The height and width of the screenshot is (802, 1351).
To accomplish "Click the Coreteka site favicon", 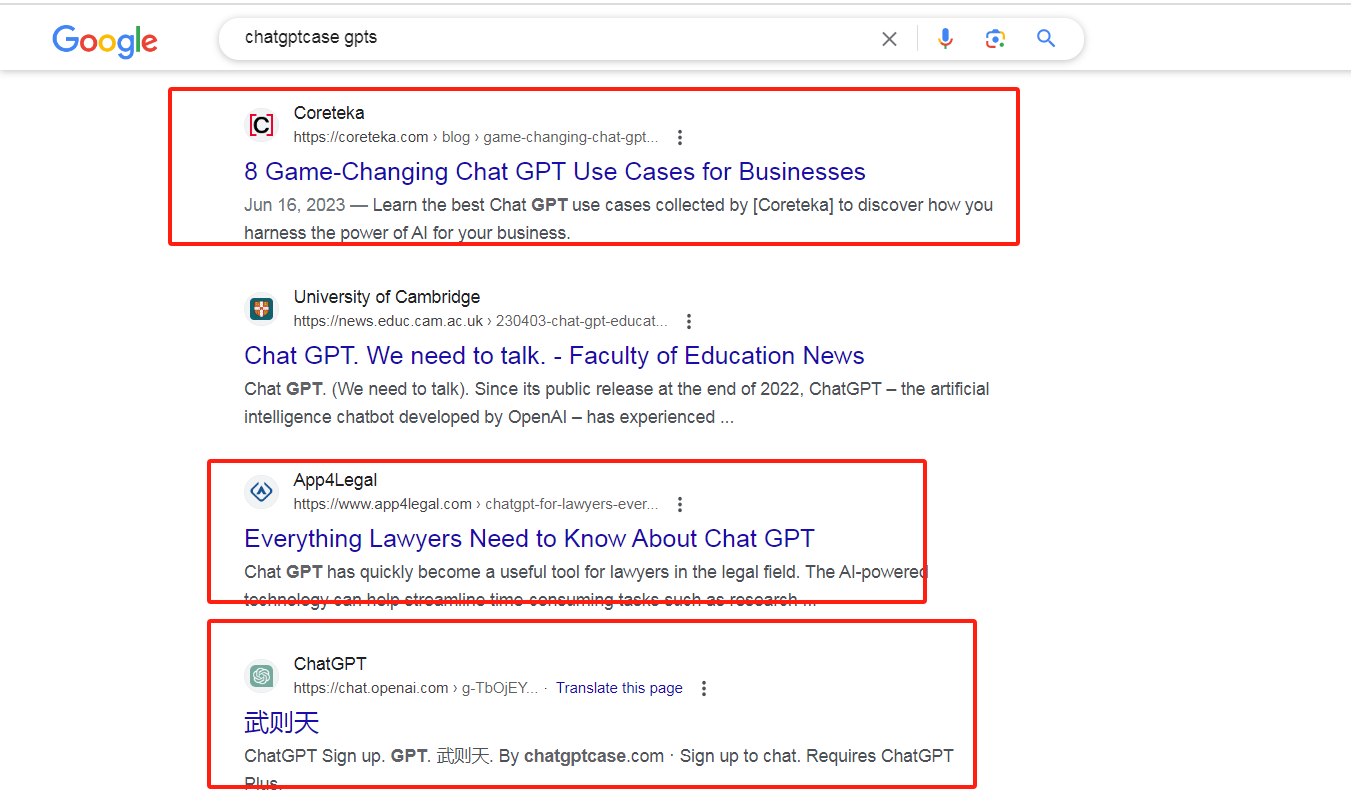I will point(261,125).
